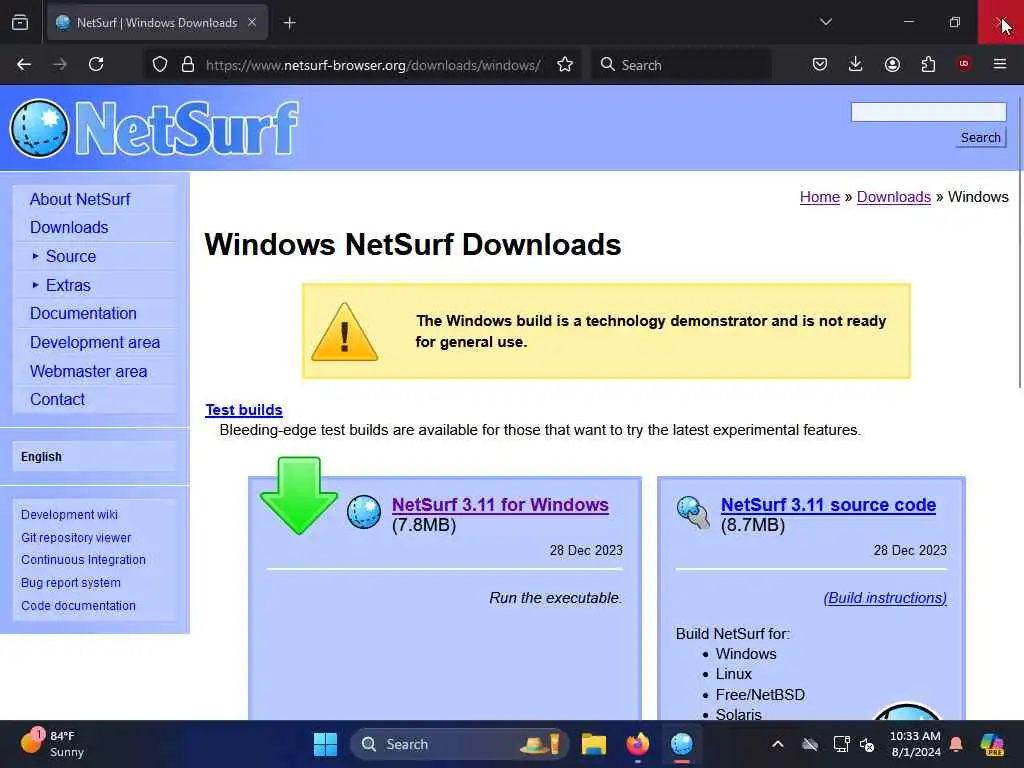Screen dimensions: 1024x768
Task: Open the Contact sidebar link
Action: (x=57, y=399)
